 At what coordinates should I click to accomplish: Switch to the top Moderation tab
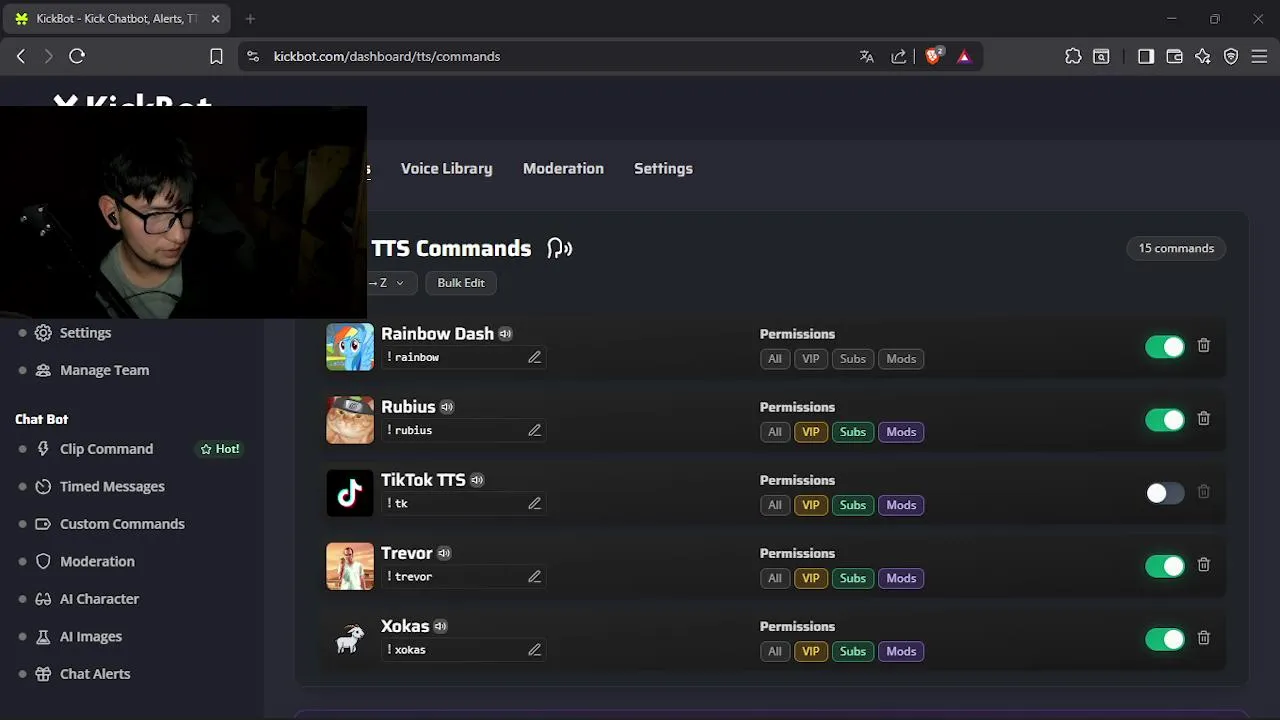[563, 168]
